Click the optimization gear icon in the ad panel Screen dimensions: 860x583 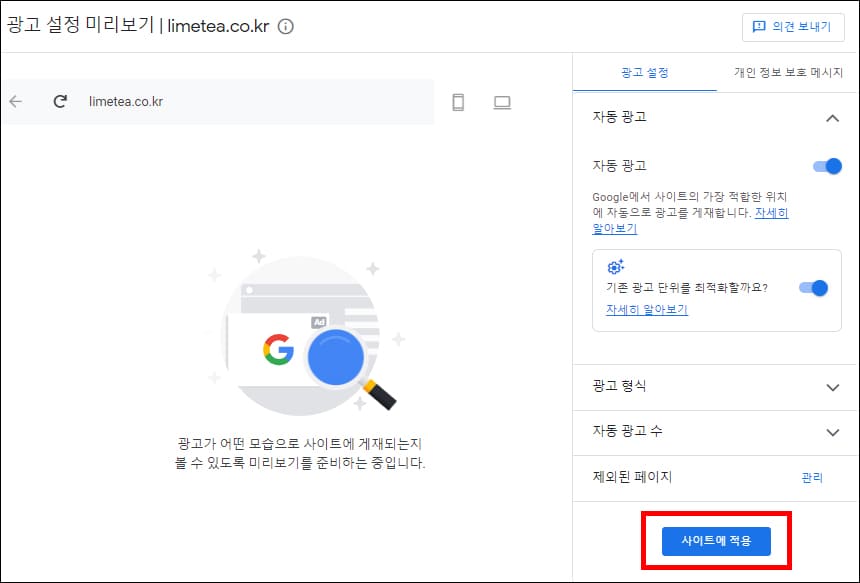616,266
